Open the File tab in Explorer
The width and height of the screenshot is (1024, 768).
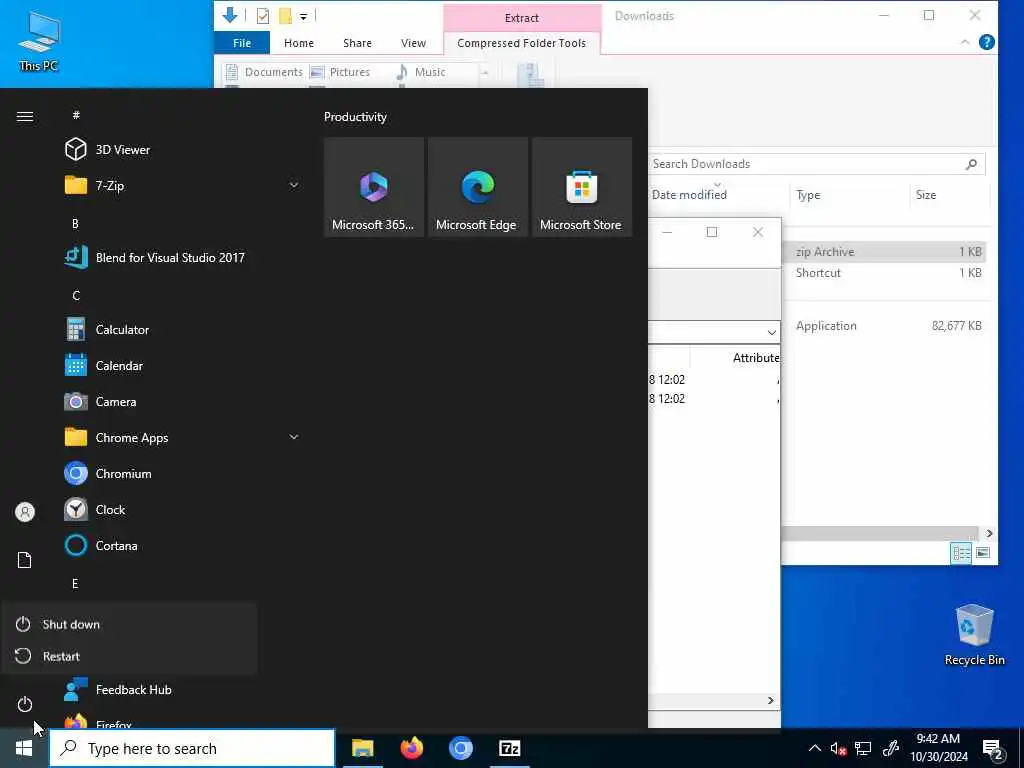pyautogui.click(x=242, y=43)
